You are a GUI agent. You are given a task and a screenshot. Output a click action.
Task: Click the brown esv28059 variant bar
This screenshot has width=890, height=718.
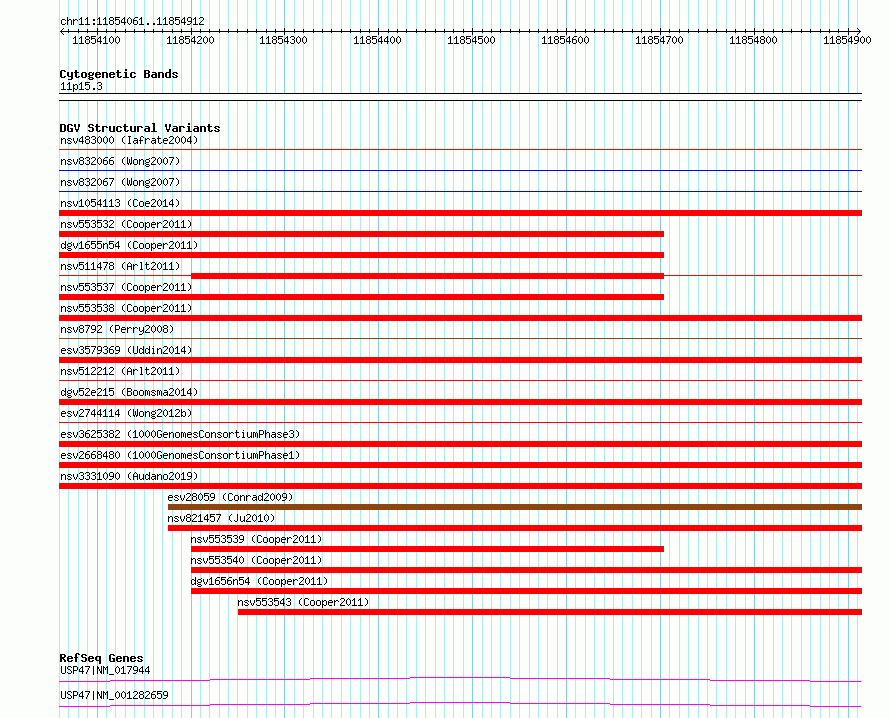(515, 507)
